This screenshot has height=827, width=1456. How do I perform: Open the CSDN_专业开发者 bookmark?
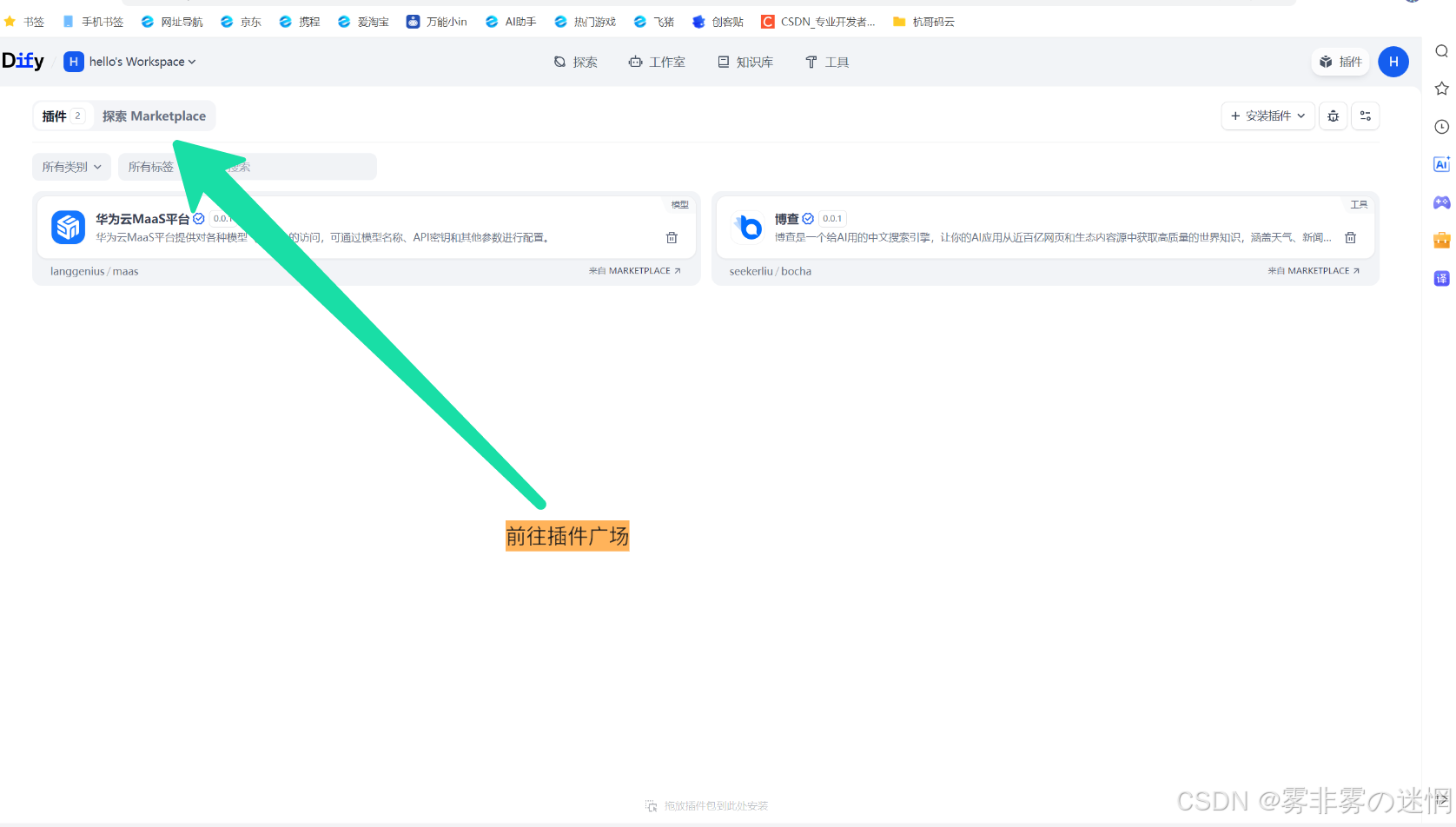click(818, 22)
